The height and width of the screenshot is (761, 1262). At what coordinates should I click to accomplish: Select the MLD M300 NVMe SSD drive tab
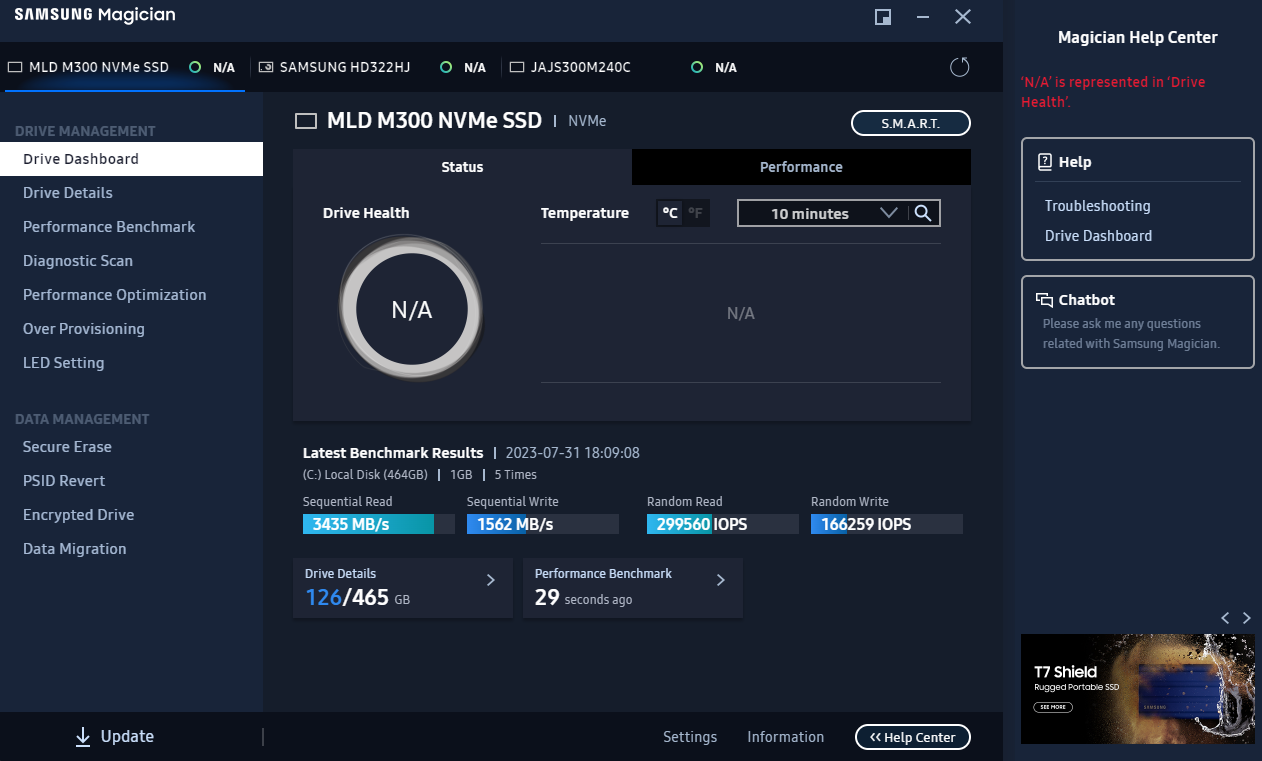pos(124,67)
